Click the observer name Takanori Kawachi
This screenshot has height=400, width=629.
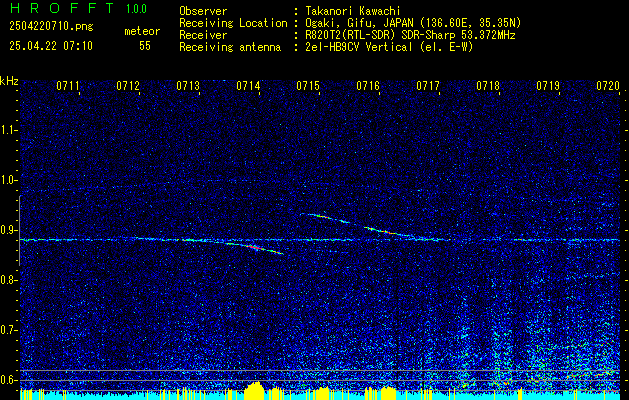[x=353, y=12]
